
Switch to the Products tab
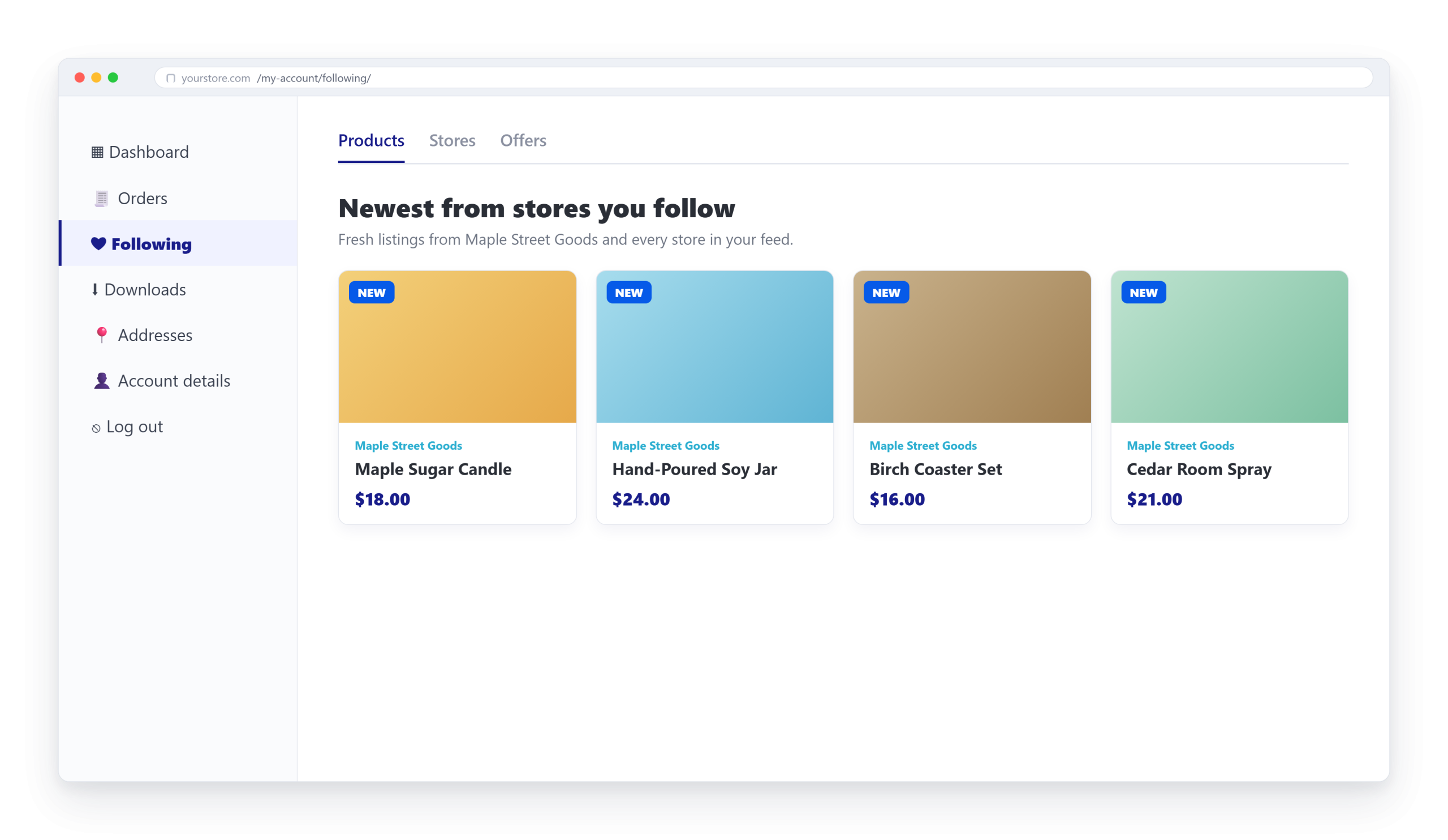371,141
